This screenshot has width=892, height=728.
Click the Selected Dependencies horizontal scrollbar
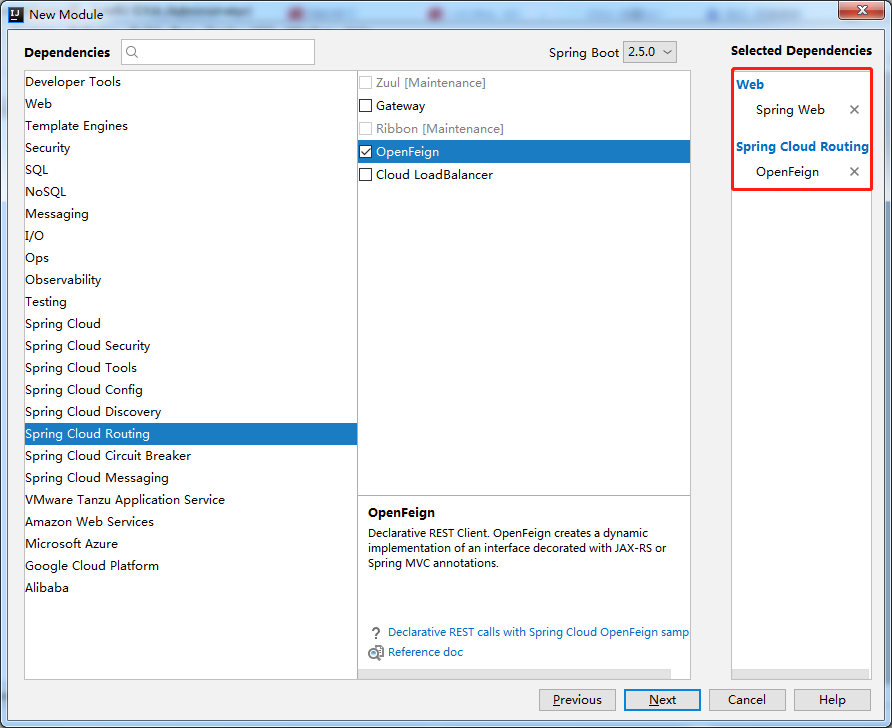800,674
